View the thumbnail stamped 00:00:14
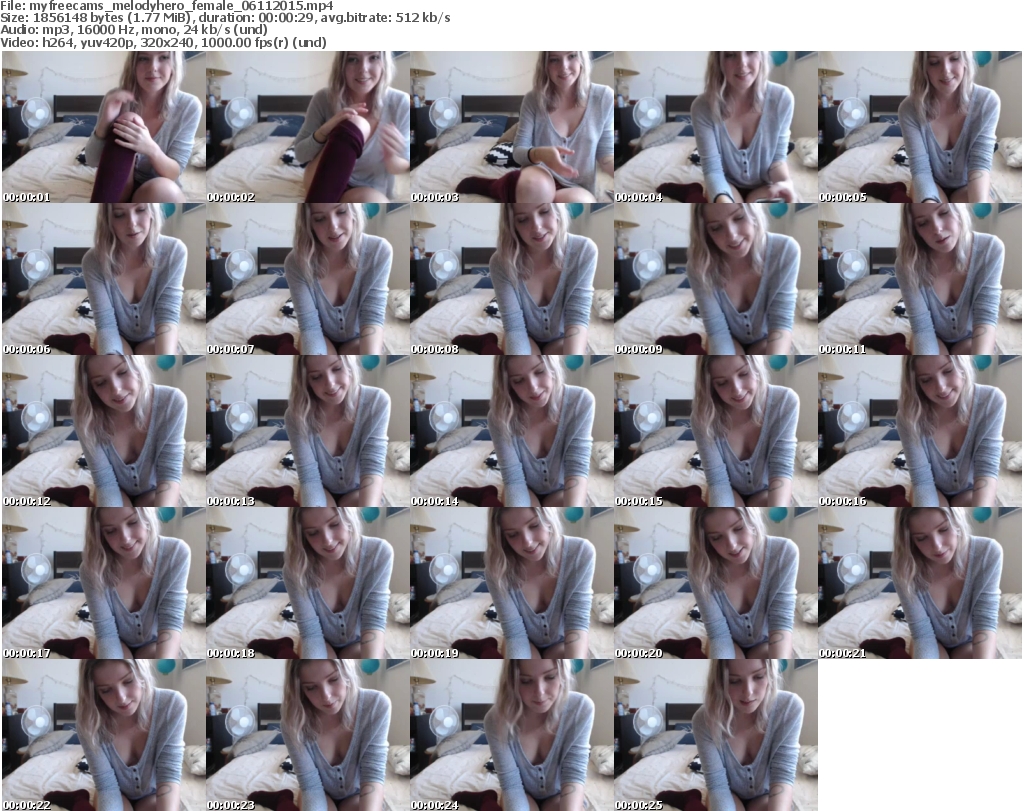This screenshot has width=1024, height=811. [x=512, y=431]
